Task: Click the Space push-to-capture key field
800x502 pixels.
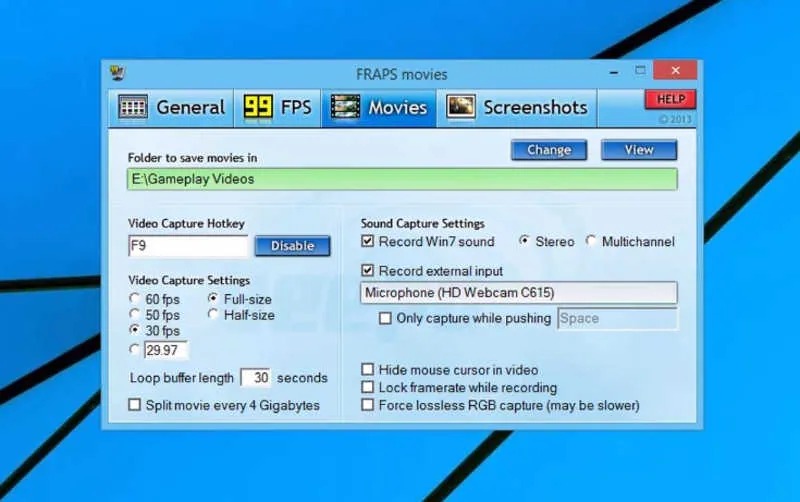Action: point(617,318)
